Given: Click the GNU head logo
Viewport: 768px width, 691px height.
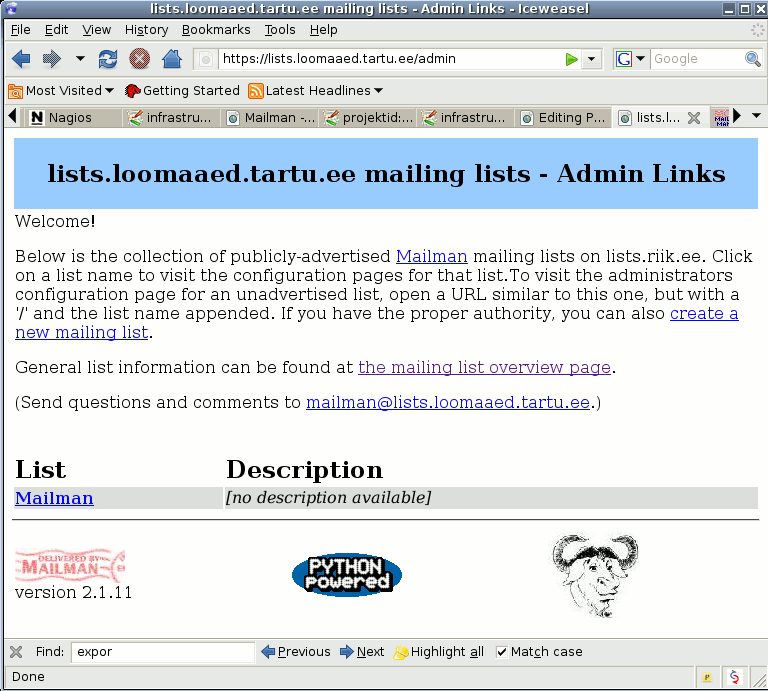Looking at the screenshot, I should point(595,575).
